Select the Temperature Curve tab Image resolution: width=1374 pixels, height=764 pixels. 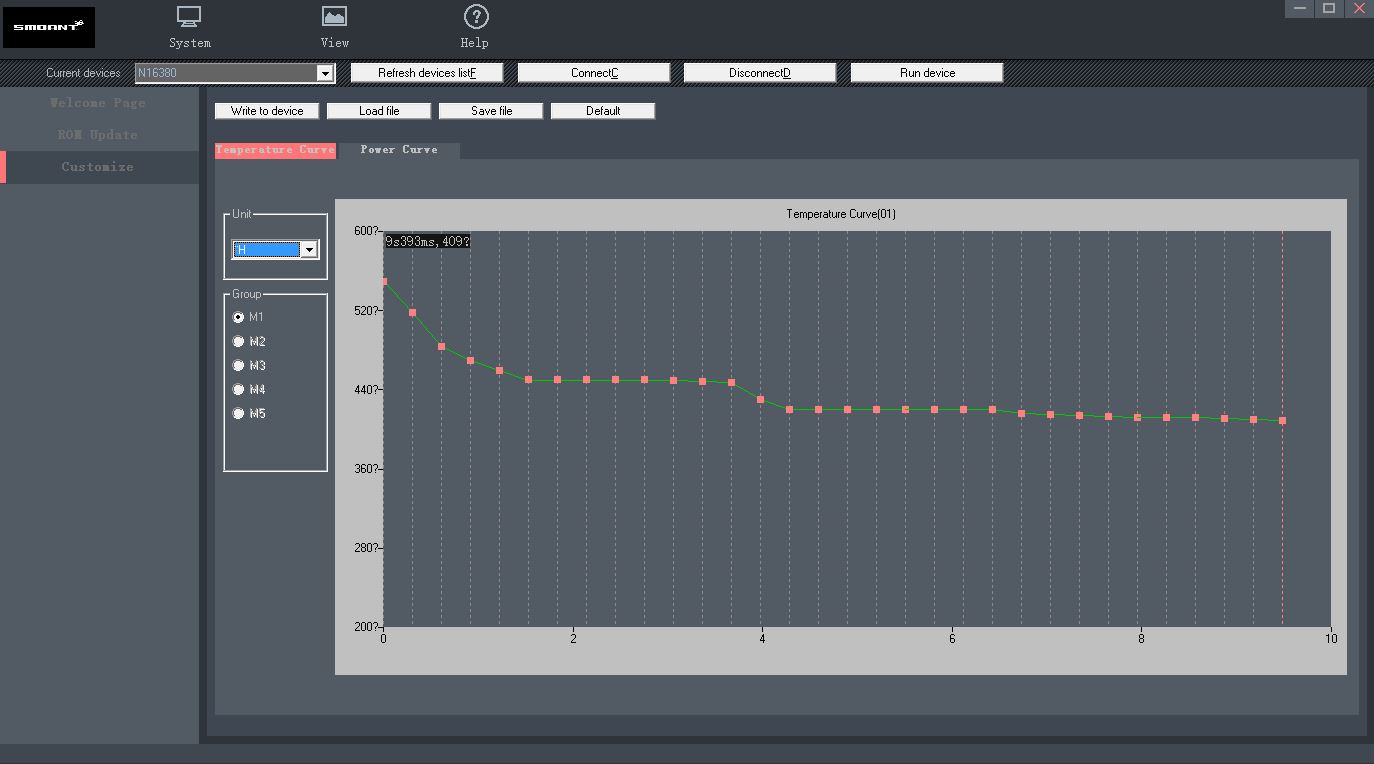tap(275, 150)
